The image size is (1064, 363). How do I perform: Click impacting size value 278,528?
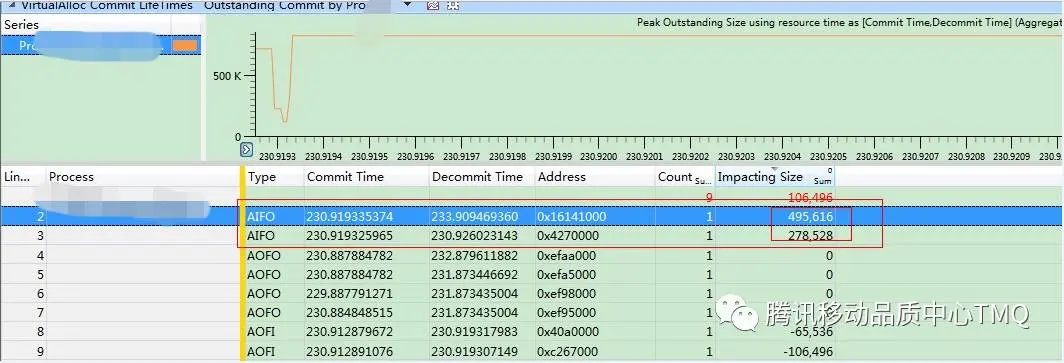click(x=810, y=235)
